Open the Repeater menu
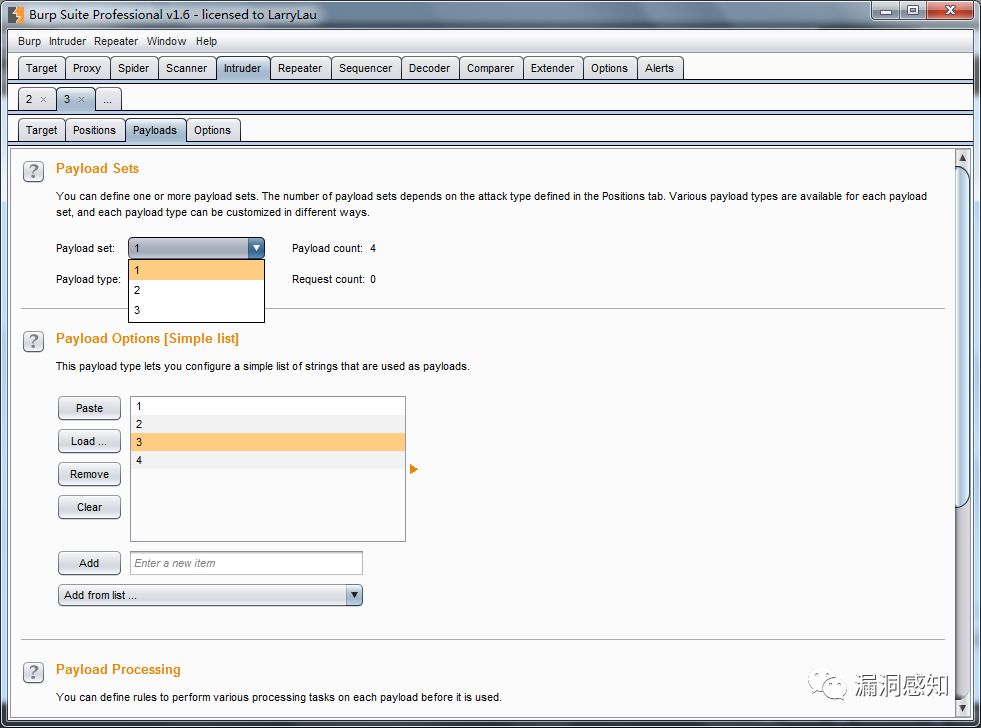 (116, 41)
